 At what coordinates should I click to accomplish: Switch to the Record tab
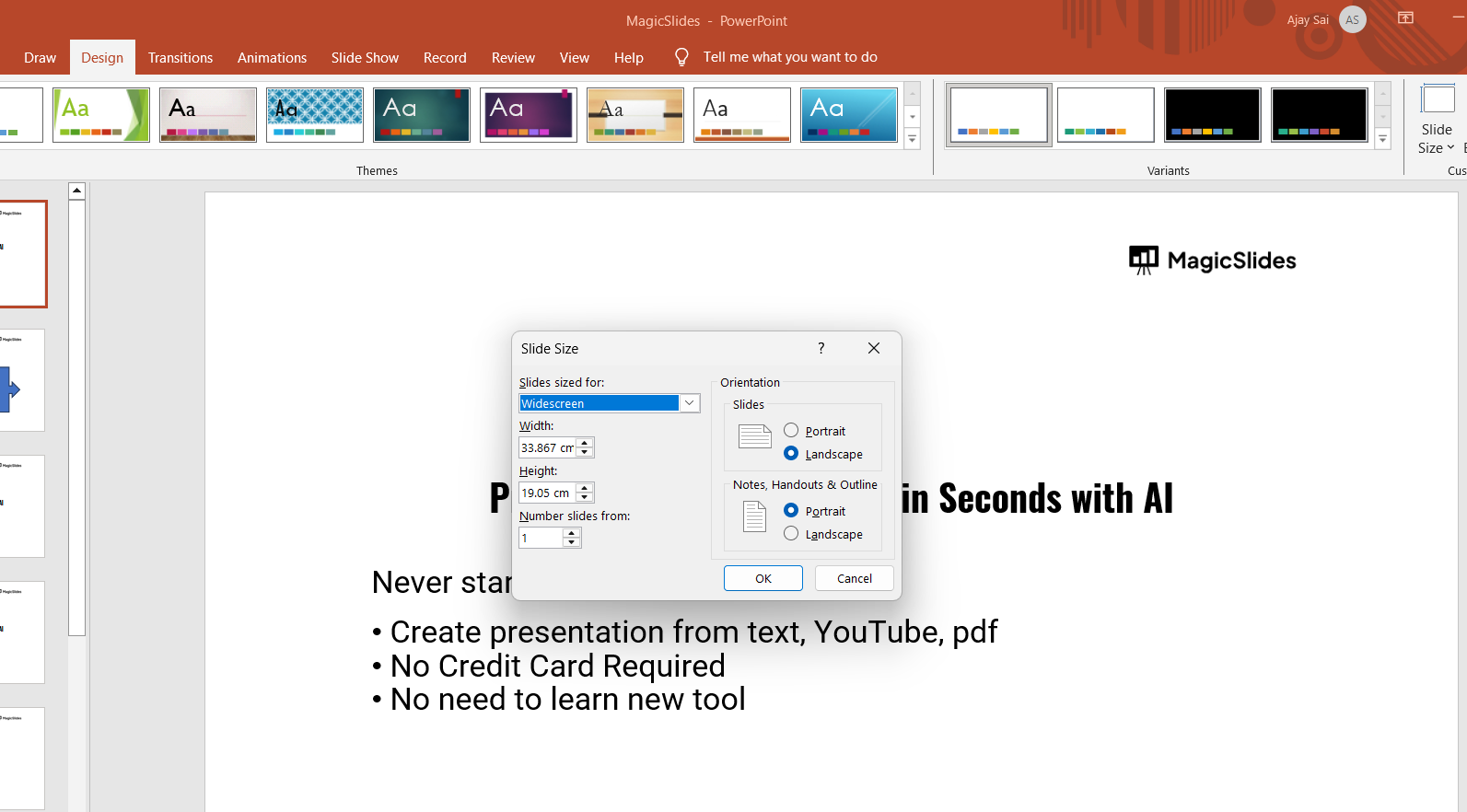(445, 57)
